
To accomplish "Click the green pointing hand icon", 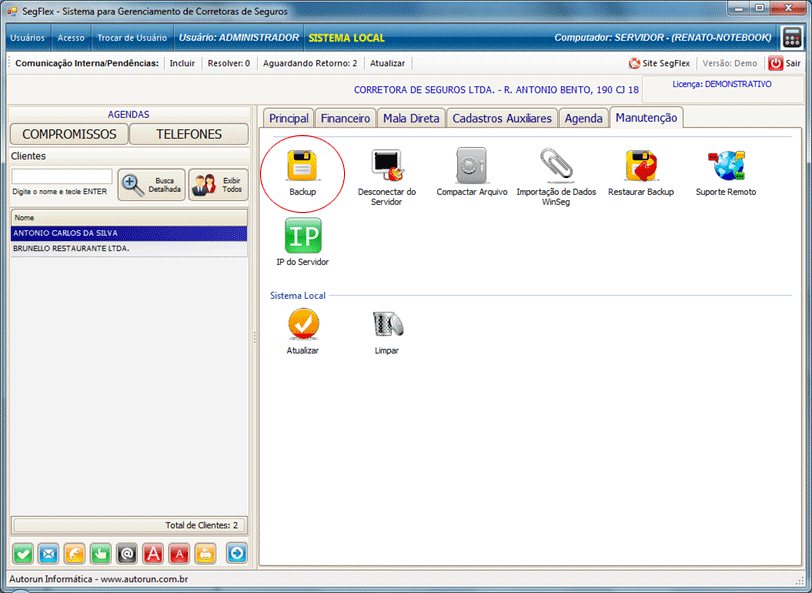I will (x=100, y=554).
